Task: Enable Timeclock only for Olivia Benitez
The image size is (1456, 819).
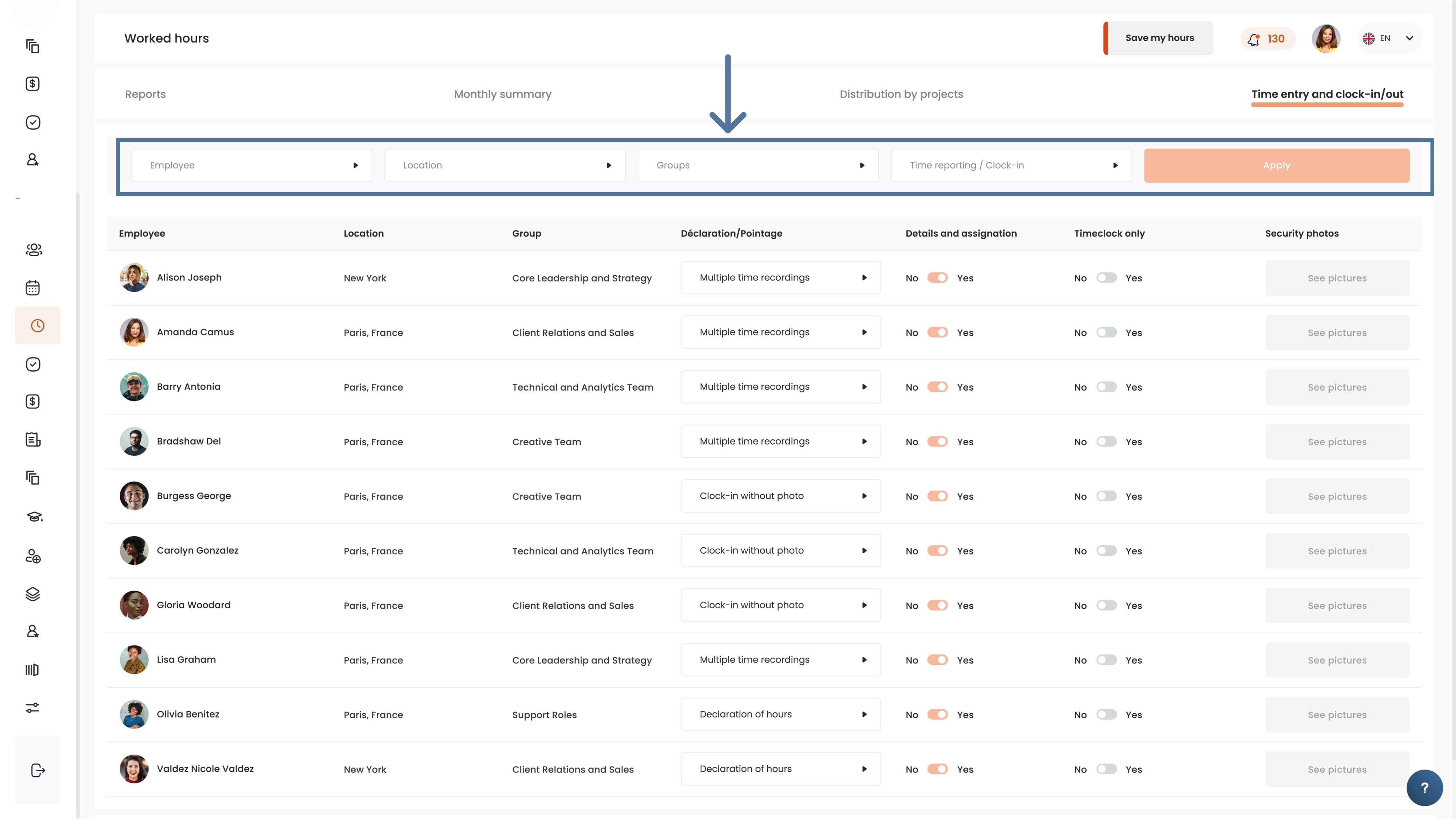Action: 1106,715
